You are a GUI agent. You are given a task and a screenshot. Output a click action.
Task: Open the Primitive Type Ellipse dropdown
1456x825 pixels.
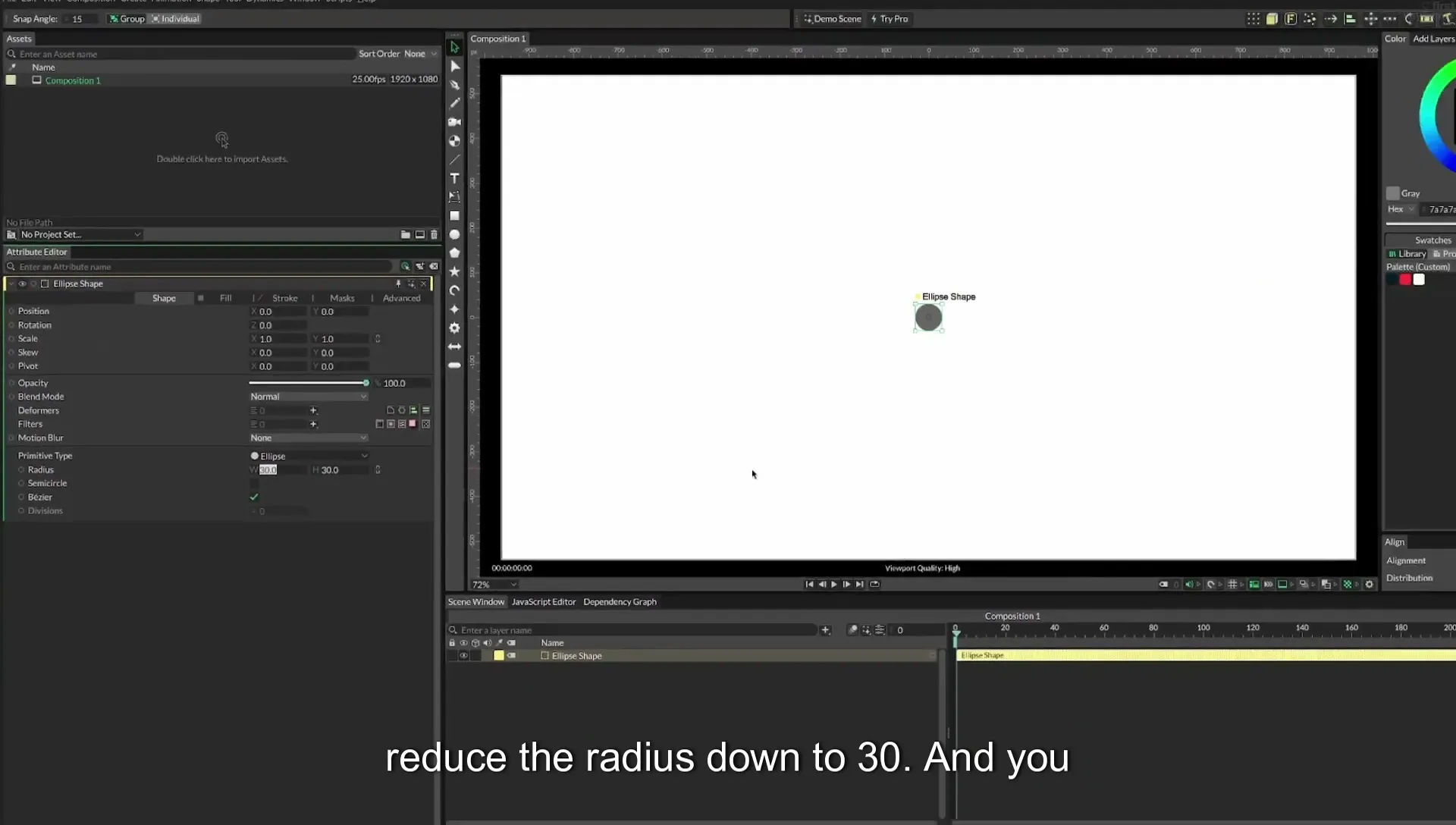[x=309, y=456]
